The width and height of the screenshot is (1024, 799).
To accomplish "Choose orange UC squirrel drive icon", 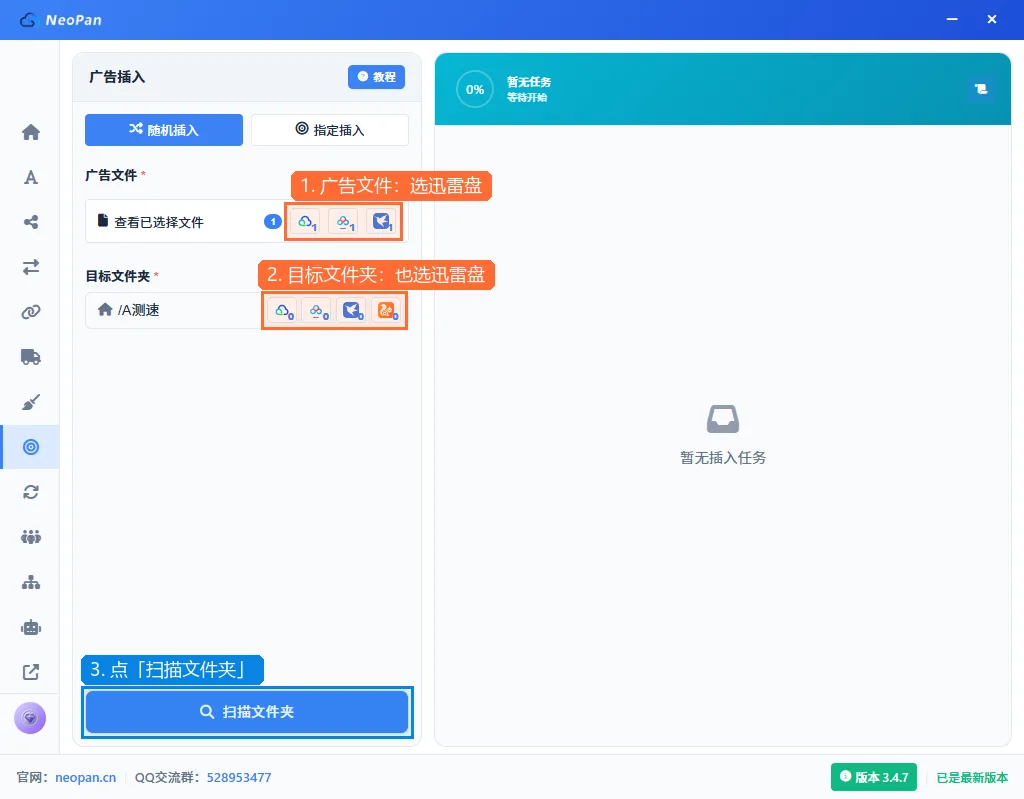I will click(387, 311).
